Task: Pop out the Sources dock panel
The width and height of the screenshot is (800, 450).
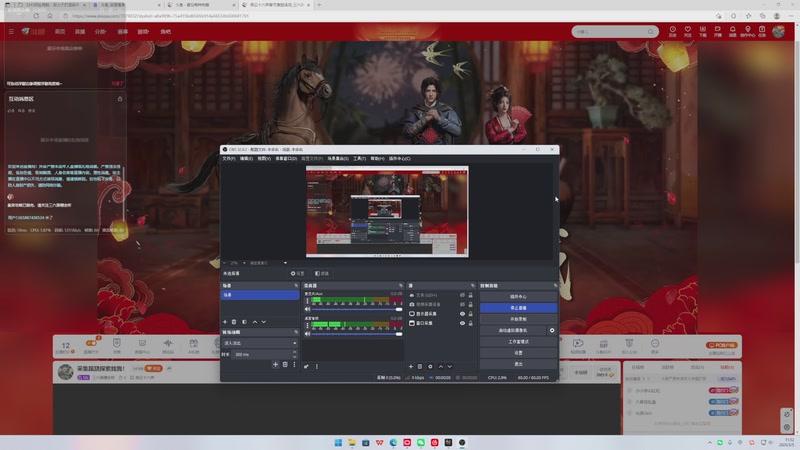Action: pos(472,286)
